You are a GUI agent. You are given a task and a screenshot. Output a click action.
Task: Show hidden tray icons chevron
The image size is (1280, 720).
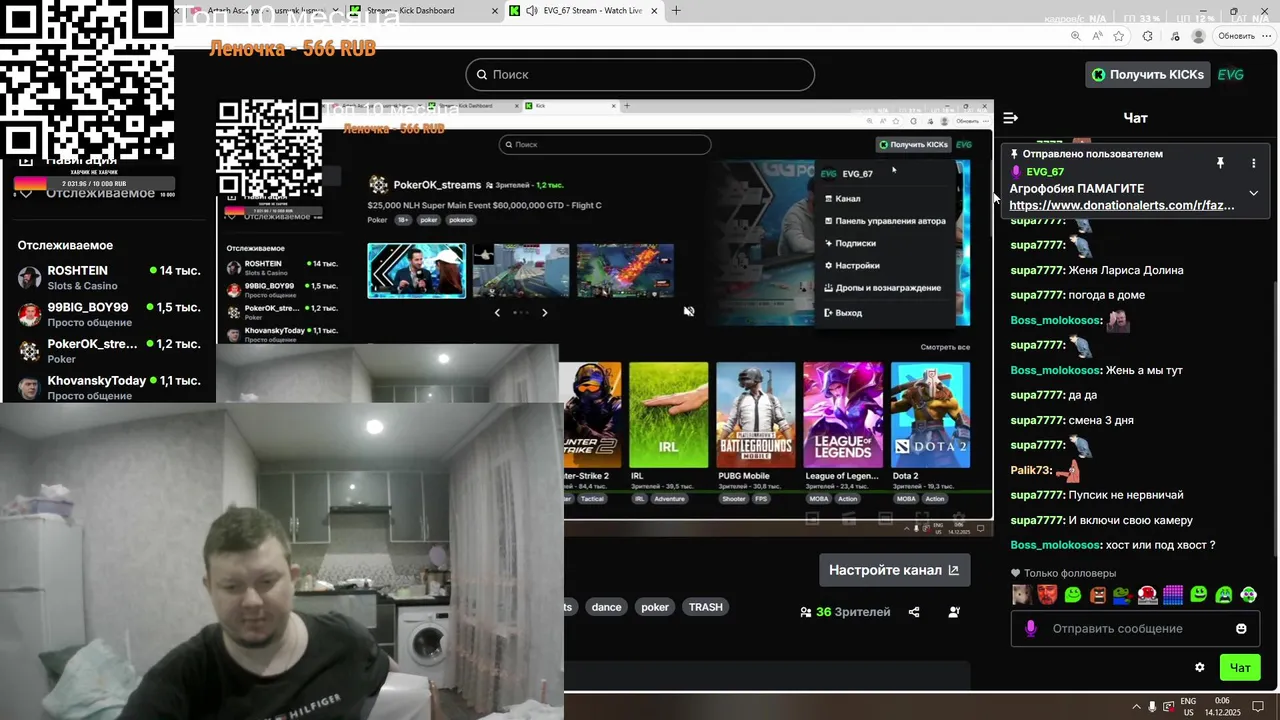pos(1136,707)
